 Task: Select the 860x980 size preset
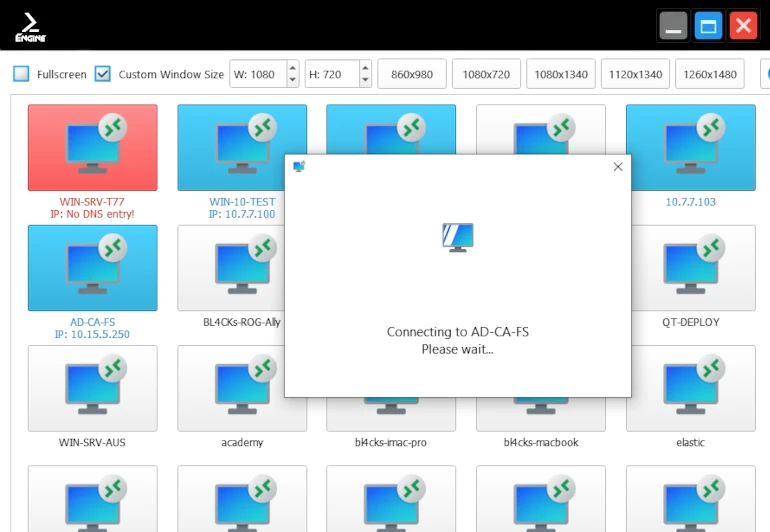(x=412, y=74)
